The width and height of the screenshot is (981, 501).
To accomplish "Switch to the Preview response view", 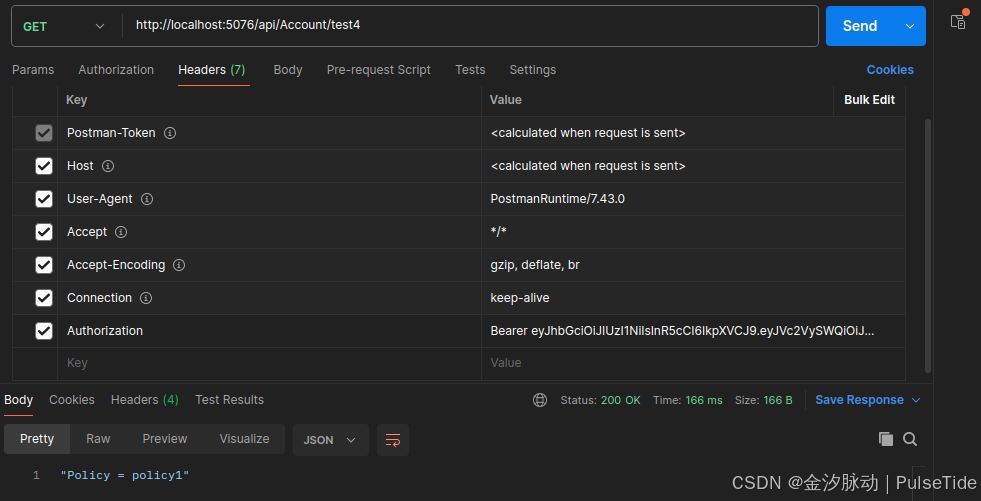I will pos(165,439).
